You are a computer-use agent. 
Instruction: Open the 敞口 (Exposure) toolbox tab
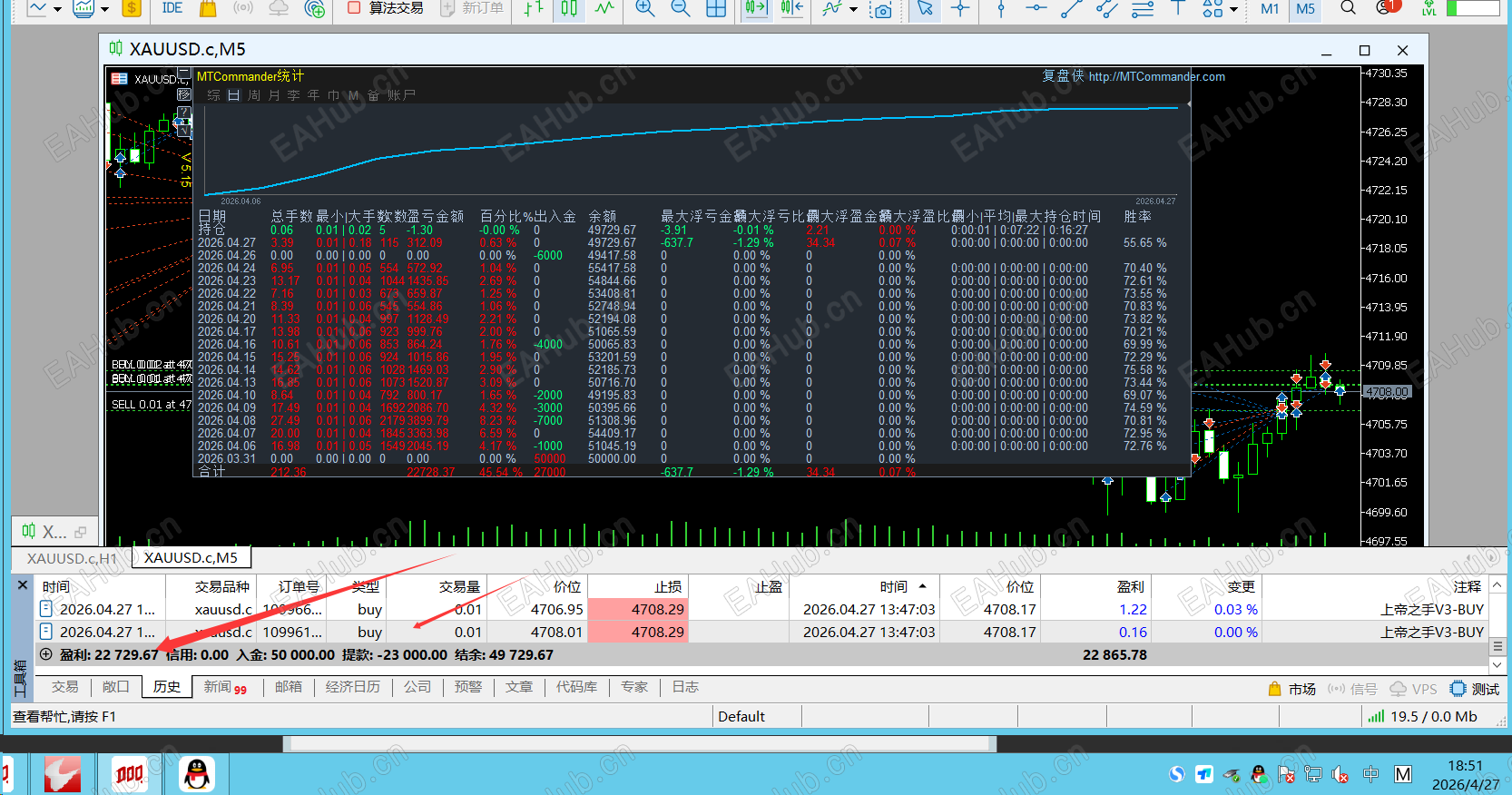pos(115,687)
